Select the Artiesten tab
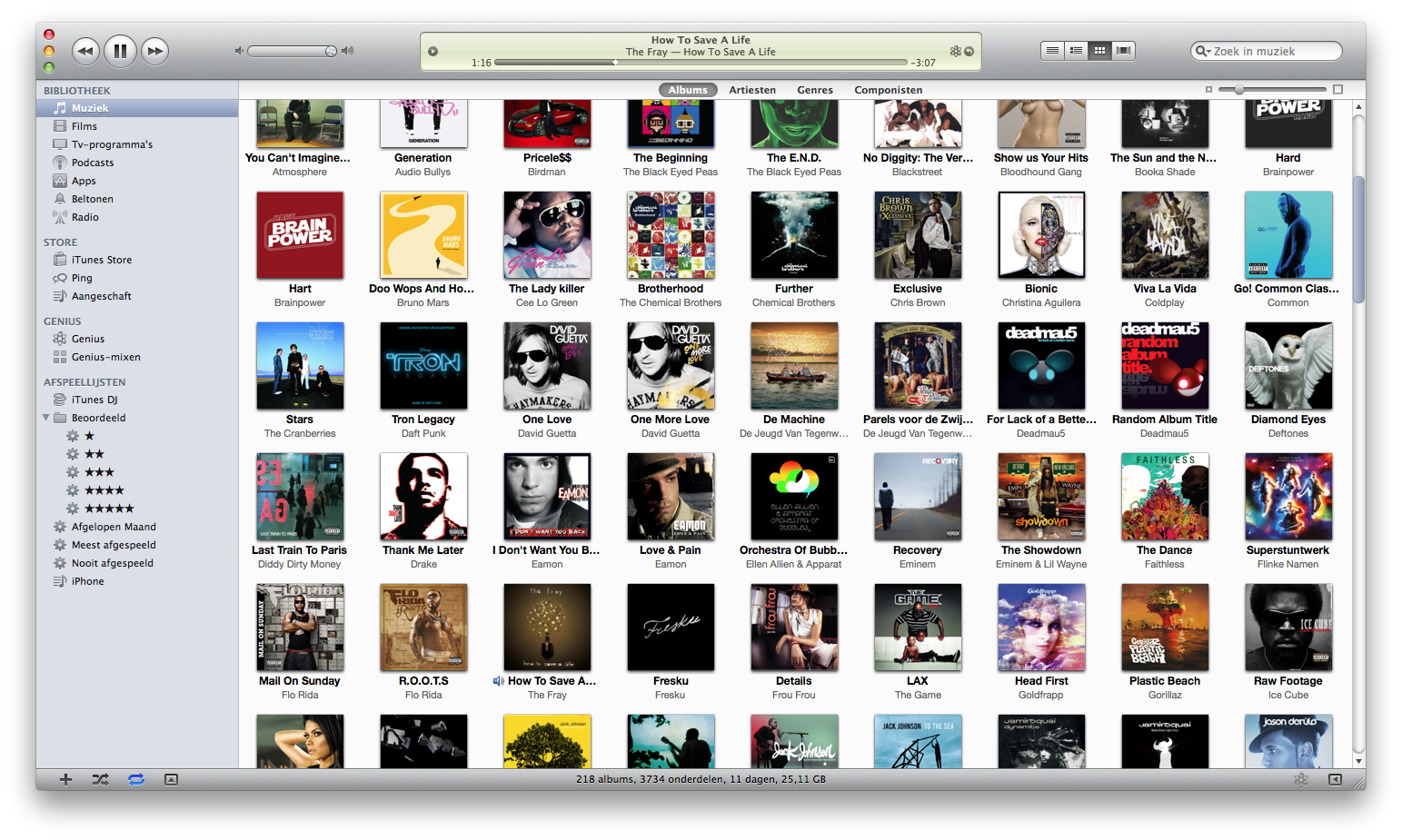Image resolution: width=1402 pixels, height=840 pixels. pyautogui.click(x=752, y=90)
